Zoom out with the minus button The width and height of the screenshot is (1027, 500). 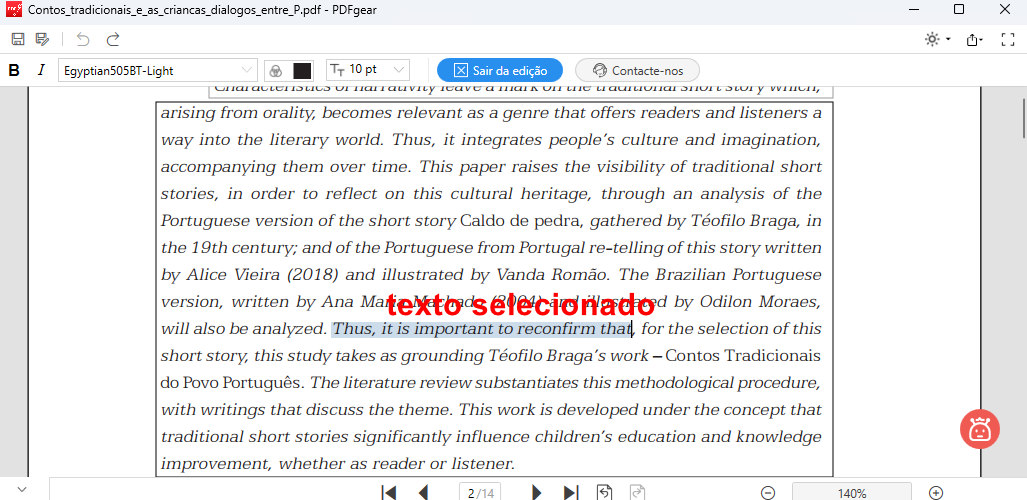point(768,493)
